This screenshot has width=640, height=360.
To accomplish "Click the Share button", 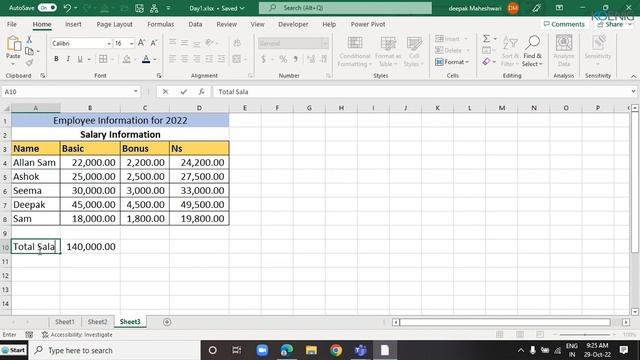I will 614,24.
